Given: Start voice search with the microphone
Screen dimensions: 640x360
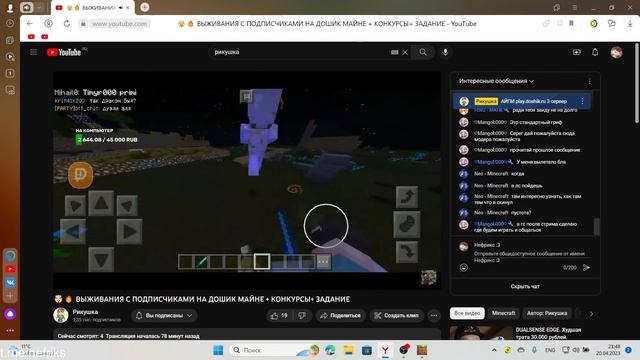Looking at the screenshot, I should (x=445, y=52).
